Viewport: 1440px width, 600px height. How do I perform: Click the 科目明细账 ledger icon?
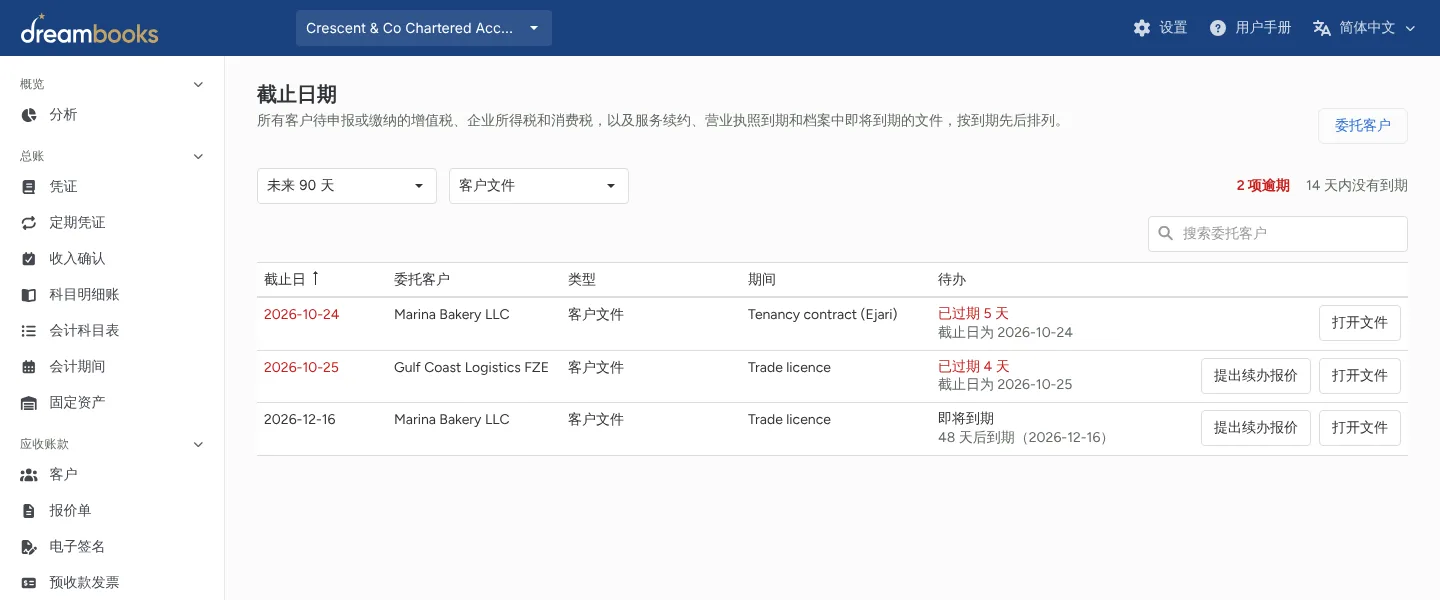(x=29, y=295)
